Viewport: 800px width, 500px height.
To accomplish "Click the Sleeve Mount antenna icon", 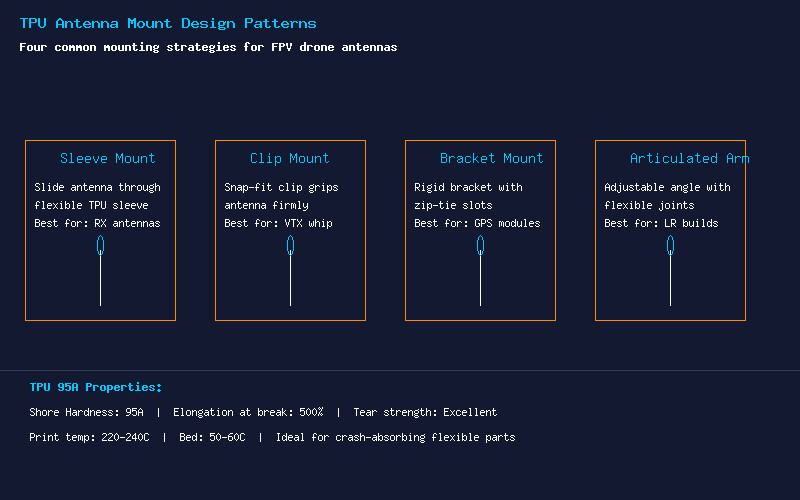I will point(101,270).
